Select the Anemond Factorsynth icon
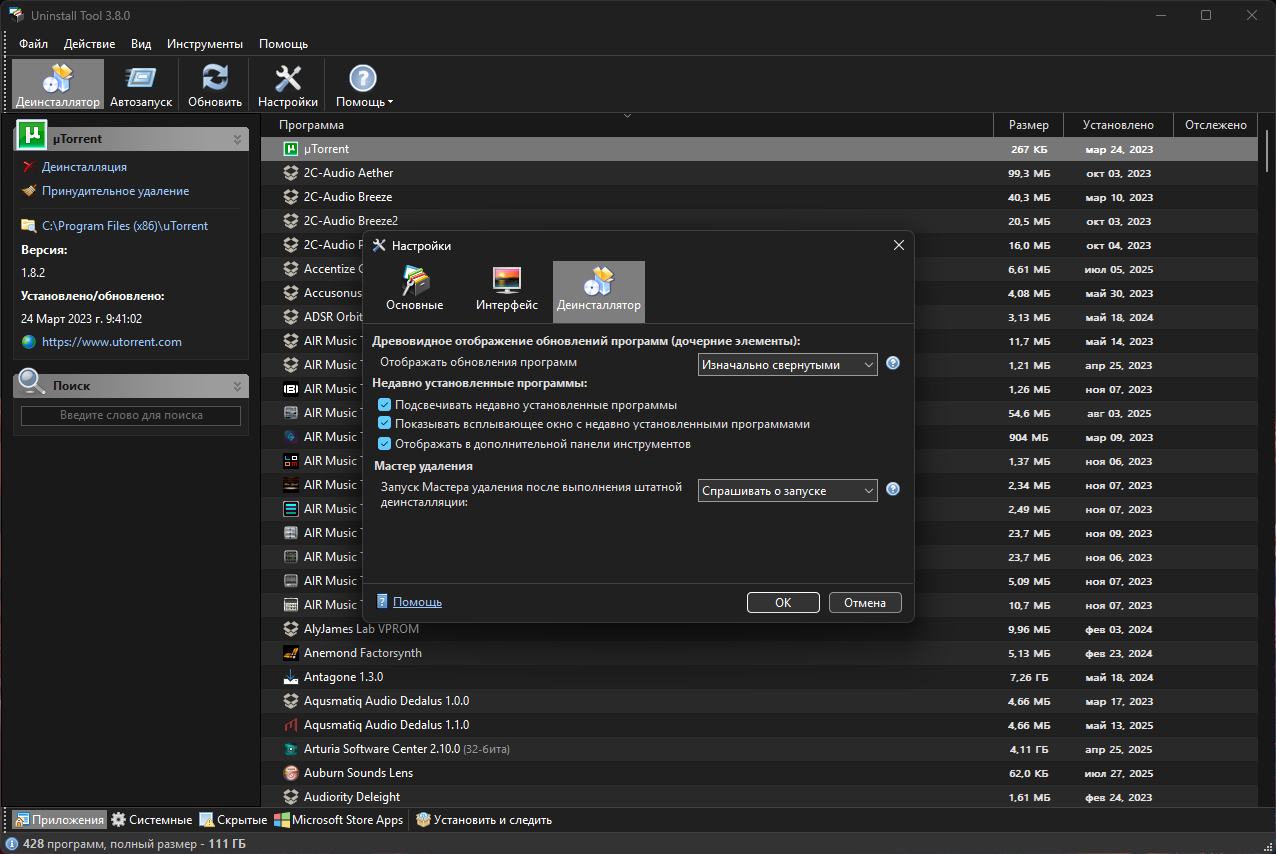The width and height of the screenshot is (1276, 854). pyautogui.click(x=291, y=653)
